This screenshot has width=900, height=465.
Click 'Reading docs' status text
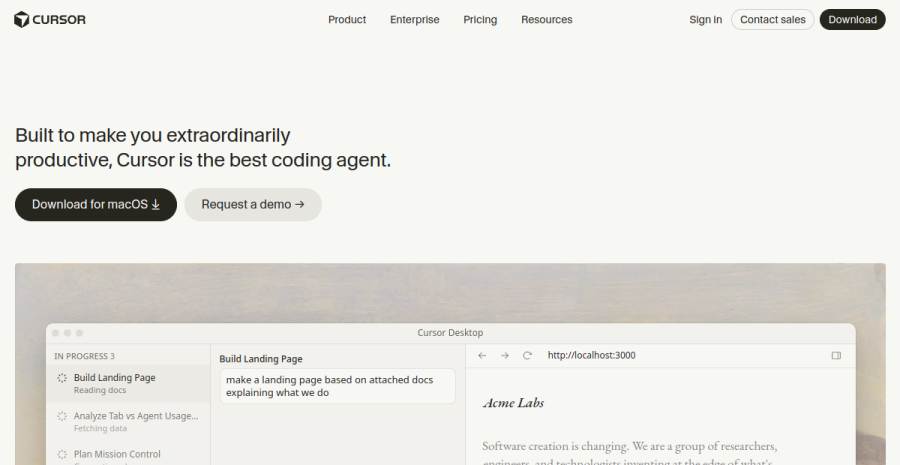click(x=100, y=390)
